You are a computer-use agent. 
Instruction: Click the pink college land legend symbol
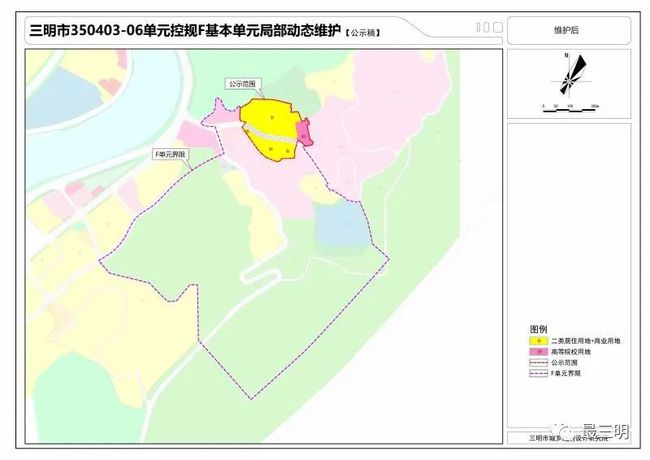click(540, 352)
